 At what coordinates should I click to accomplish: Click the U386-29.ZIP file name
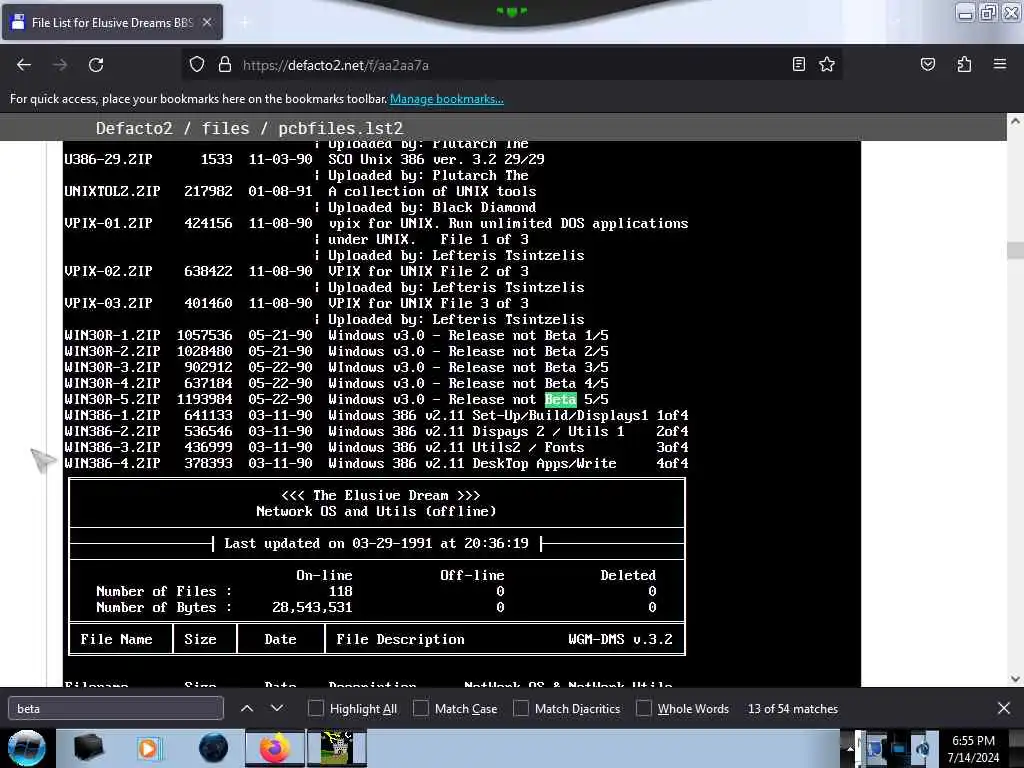coord(108,159)
